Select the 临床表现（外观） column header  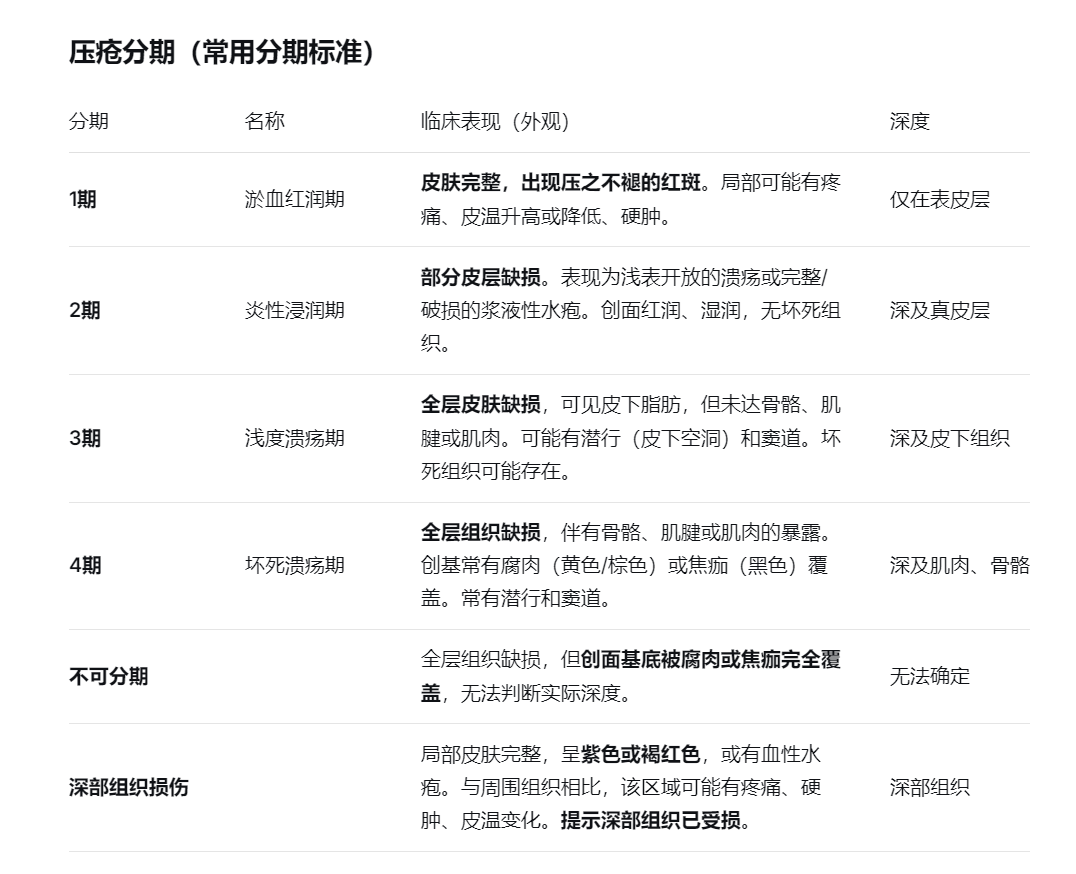coord(495,121)
